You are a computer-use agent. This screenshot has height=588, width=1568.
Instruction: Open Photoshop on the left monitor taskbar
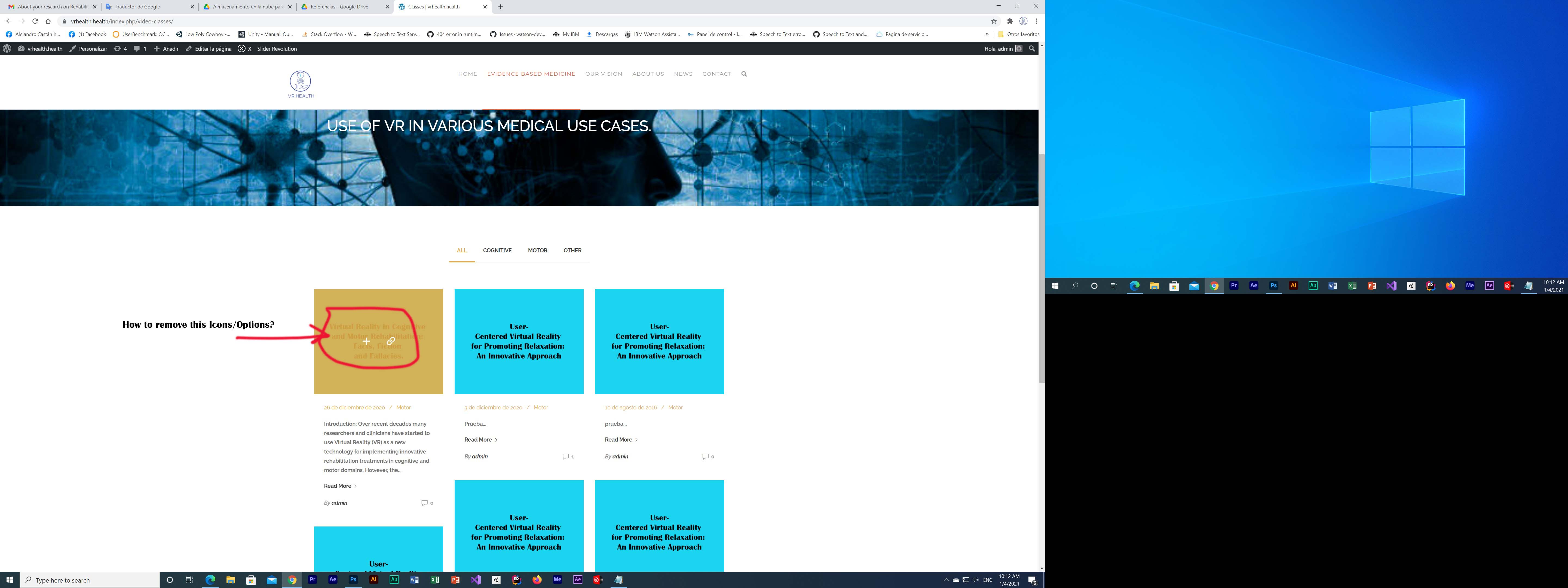pos(353,580)
